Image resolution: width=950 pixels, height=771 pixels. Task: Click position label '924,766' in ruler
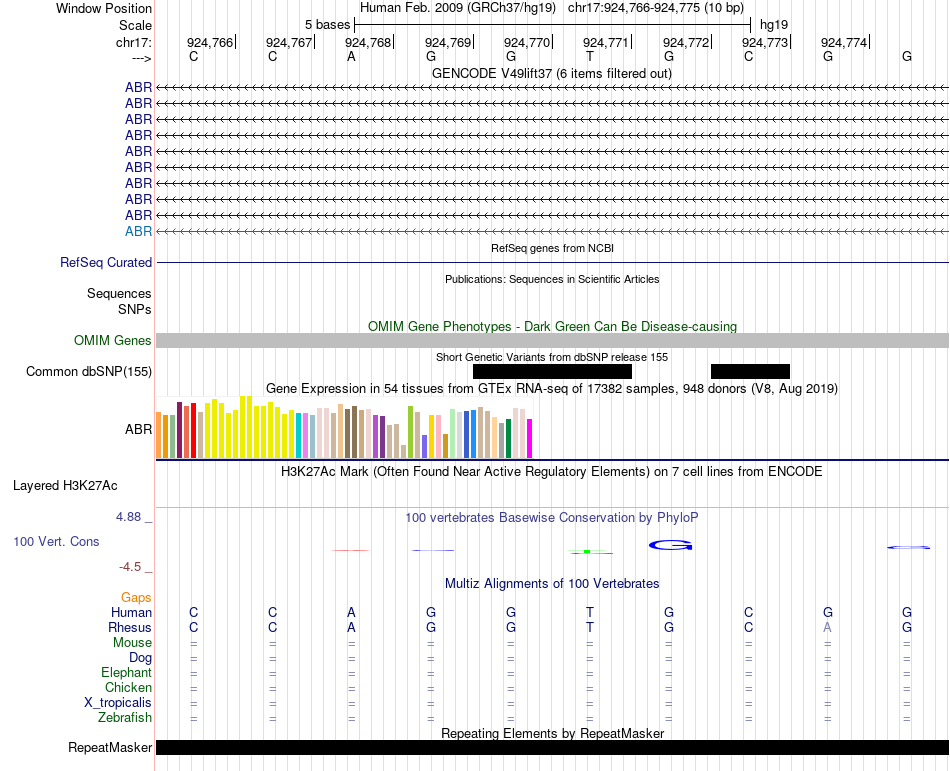(210, 42)
